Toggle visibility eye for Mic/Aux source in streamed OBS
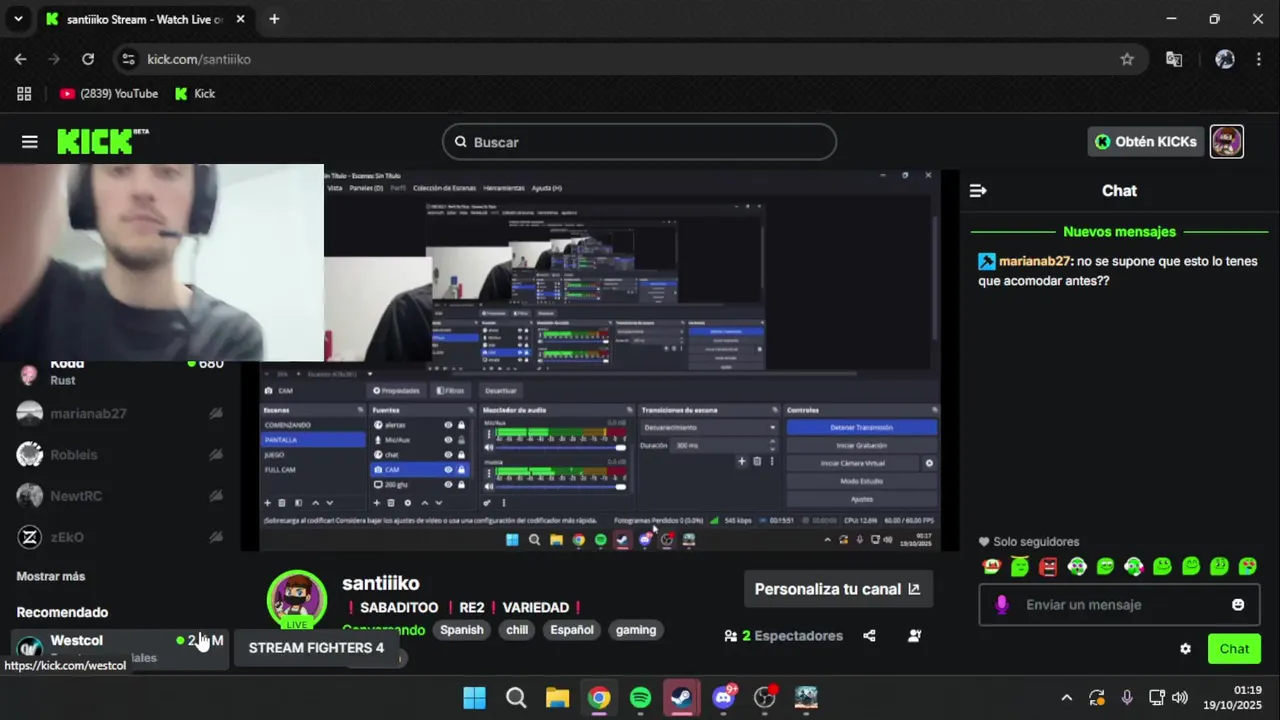The height and width of the screenshot is (720, 1280). point(448,440)
